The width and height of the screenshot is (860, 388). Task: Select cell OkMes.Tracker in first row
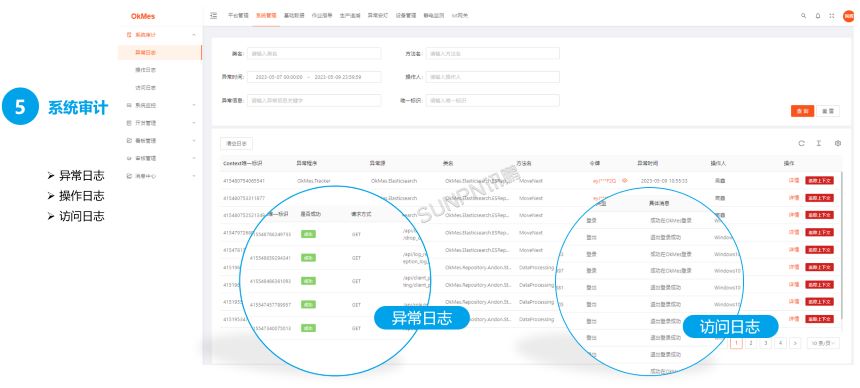tap(313, 180)
